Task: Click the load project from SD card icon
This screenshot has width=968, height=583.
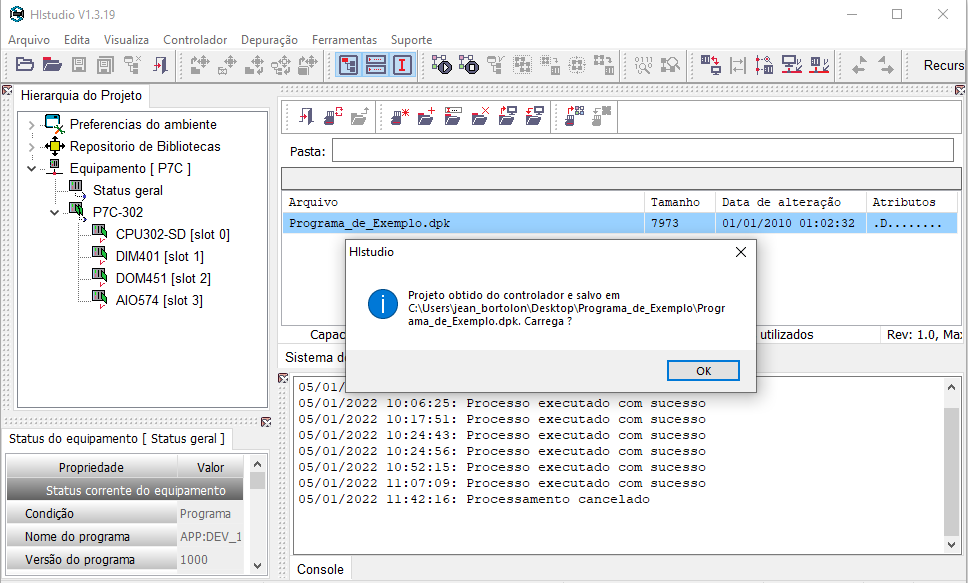Action: pos(575,115)
